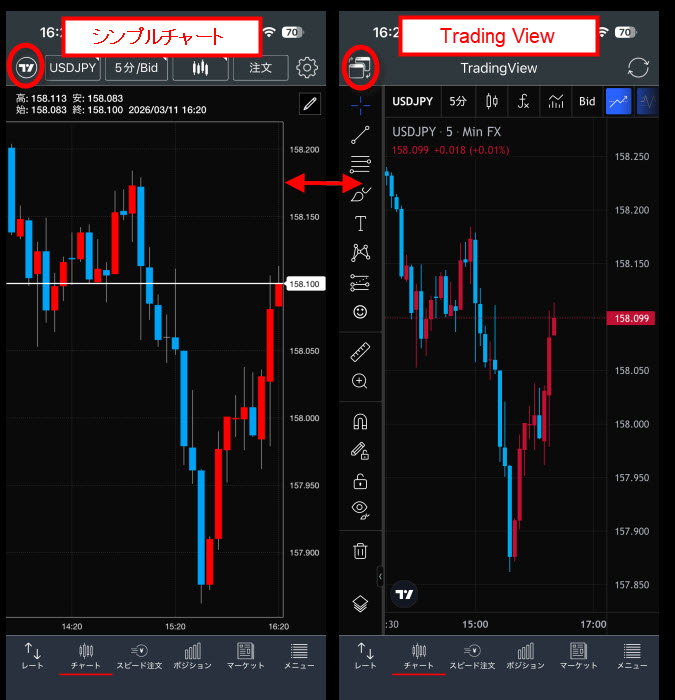The width and height of the screenshot is (675, 700).
Task: Tap the TradingView logo switch button
Action: (x=27, y=68)
